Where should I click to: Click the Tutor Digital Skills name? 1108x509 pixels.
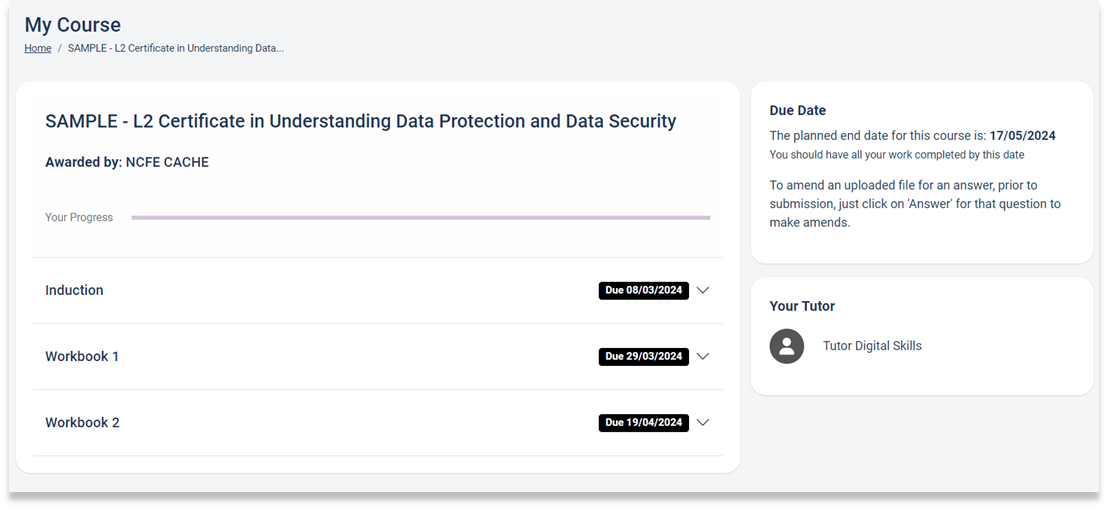(x=872, y=346)
